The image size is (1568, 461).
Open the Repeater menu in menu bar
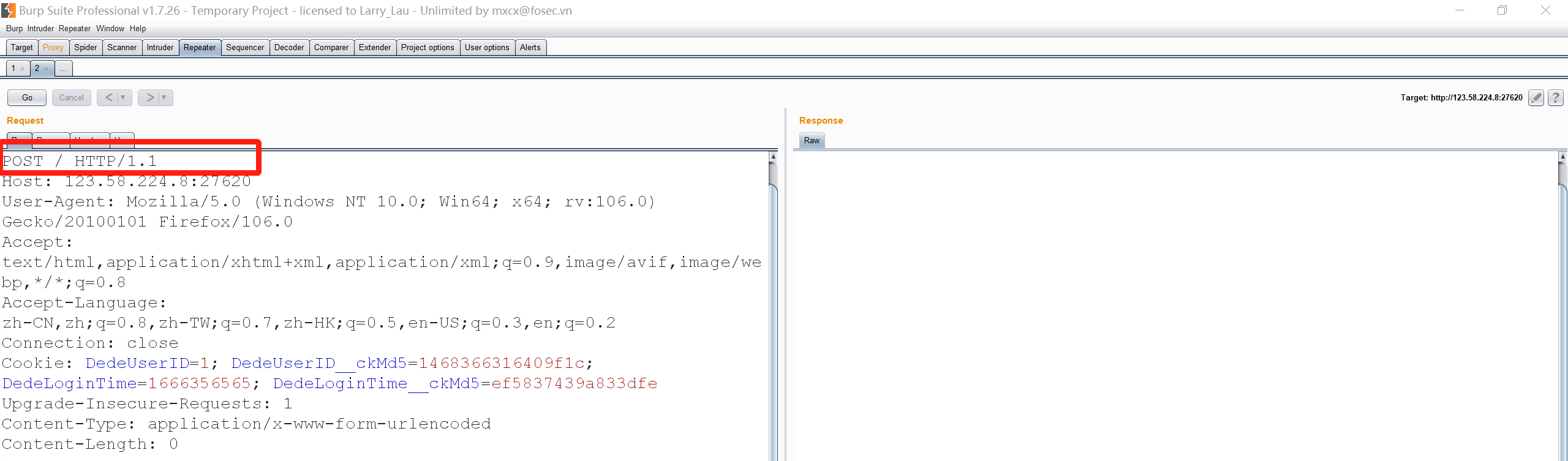pos(75,29)
